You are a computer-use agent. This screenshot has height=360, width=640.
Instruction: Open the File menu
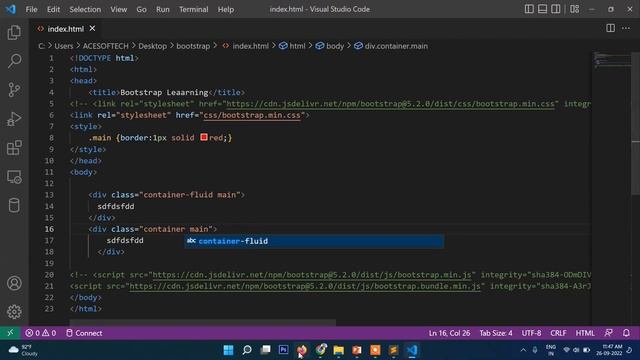point(31,9)
